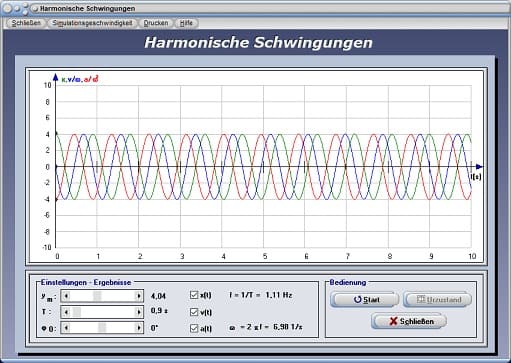Decrease period T with left arrow
The image size is (511, 363).
[x=66, y=312]
